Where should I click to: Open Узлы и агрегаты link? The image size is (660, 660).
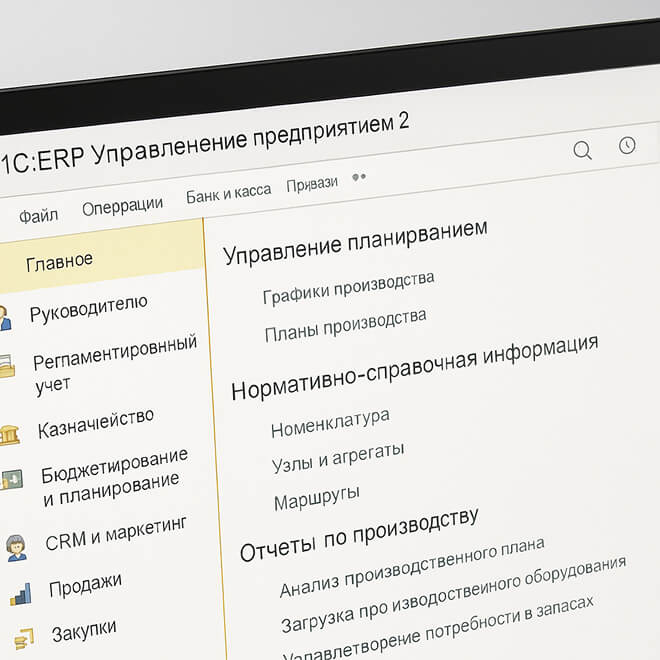pos(338,458)
